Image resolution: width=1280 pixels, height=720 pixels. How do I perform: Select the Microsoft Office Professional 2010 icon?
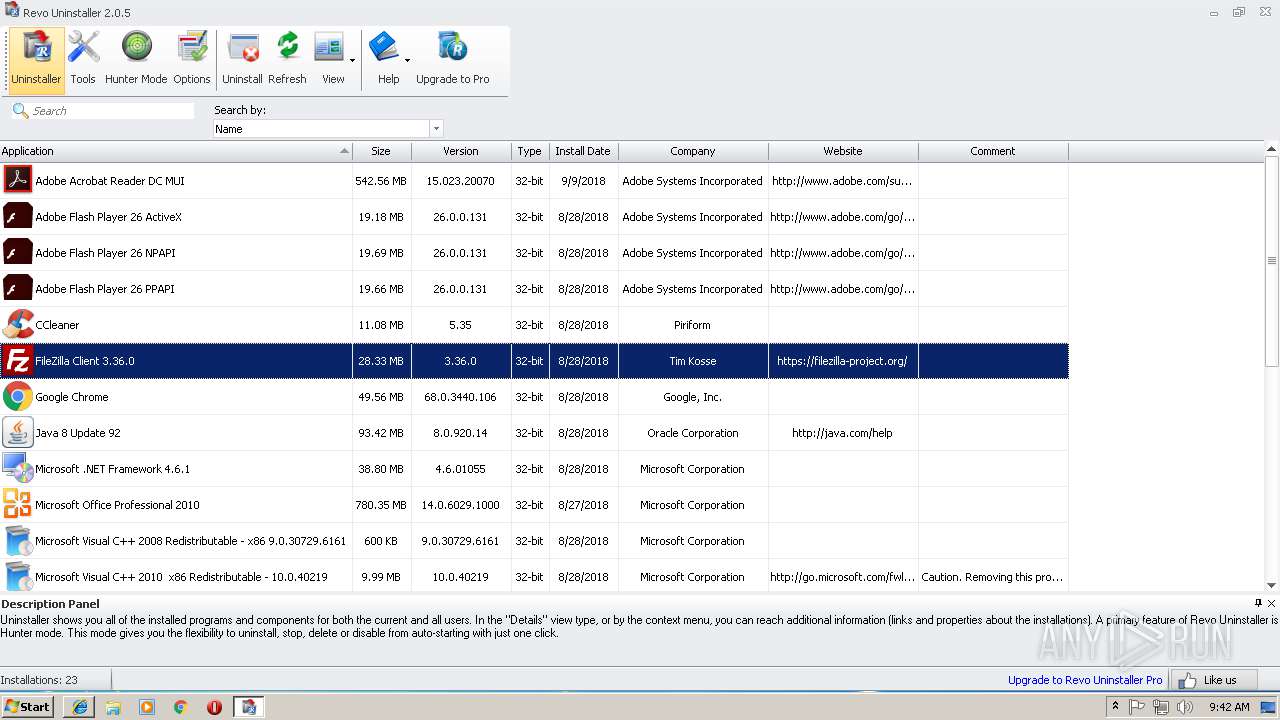(17, 505)
